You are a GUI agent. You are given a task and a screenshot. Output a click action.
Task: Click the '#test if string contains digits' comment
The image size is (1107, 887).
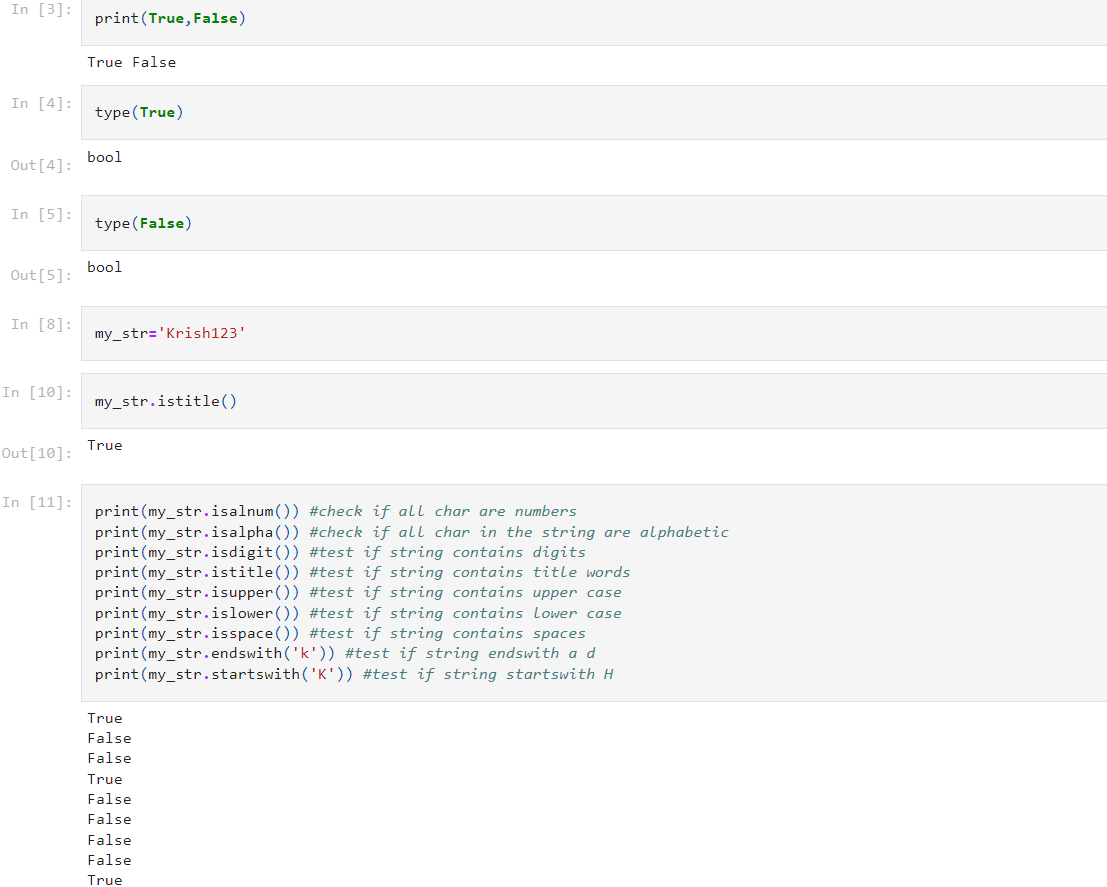tap(447, 552)
